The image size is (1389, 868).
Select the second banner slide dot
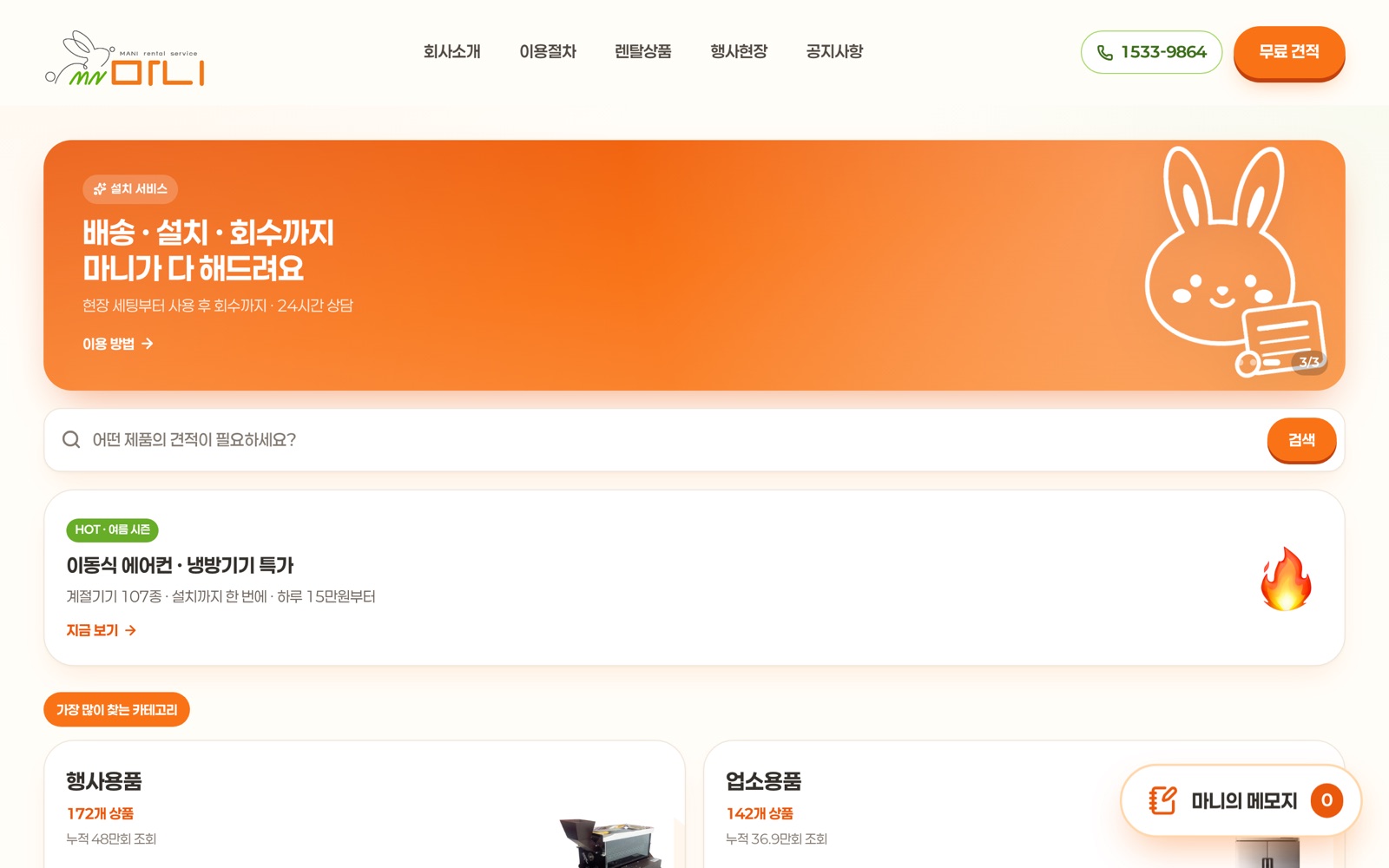pos(1253,362)
